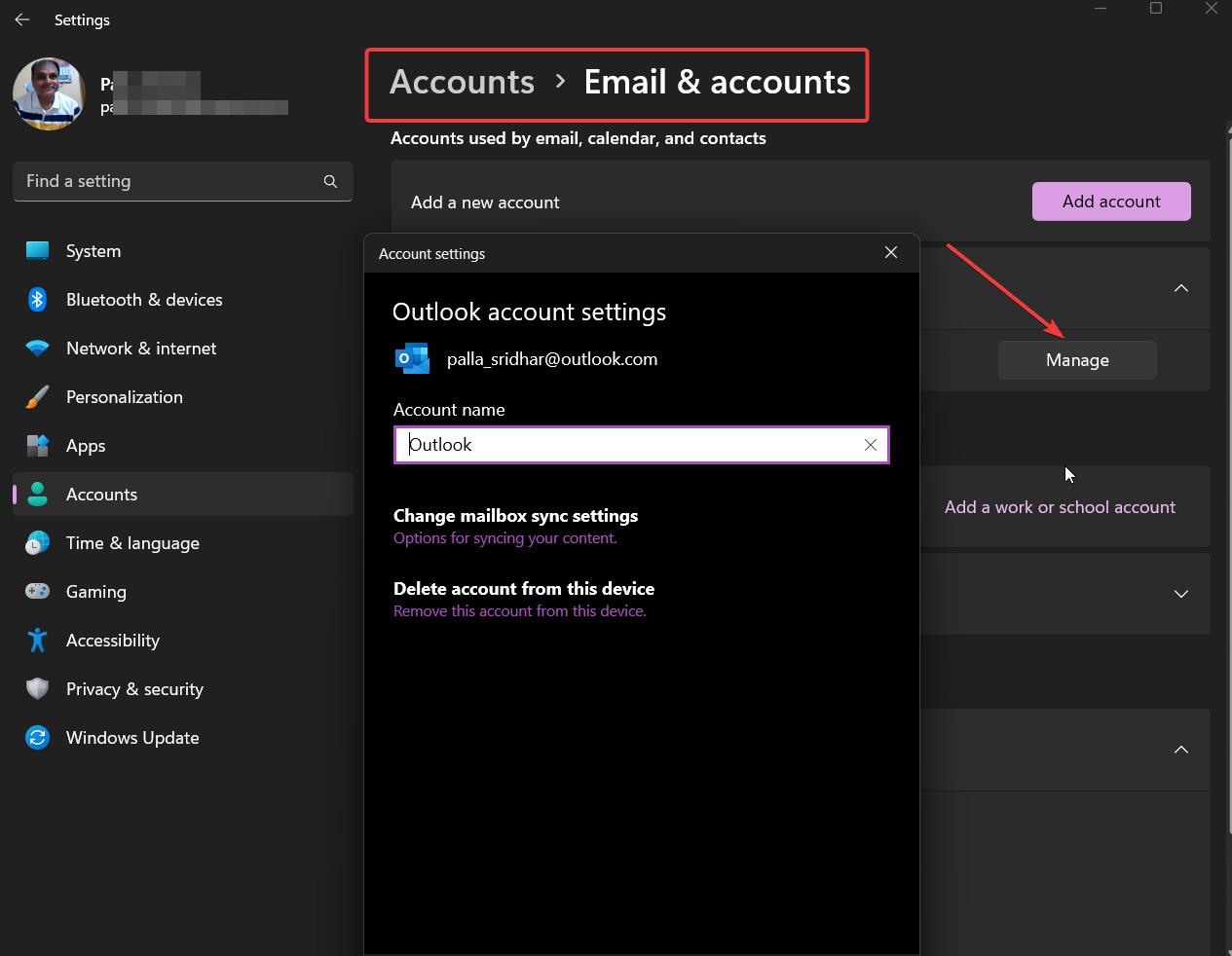Screen dimensions: 1232x956
Task: Open System settings in sidebar
Action: [x=183, y=251]
